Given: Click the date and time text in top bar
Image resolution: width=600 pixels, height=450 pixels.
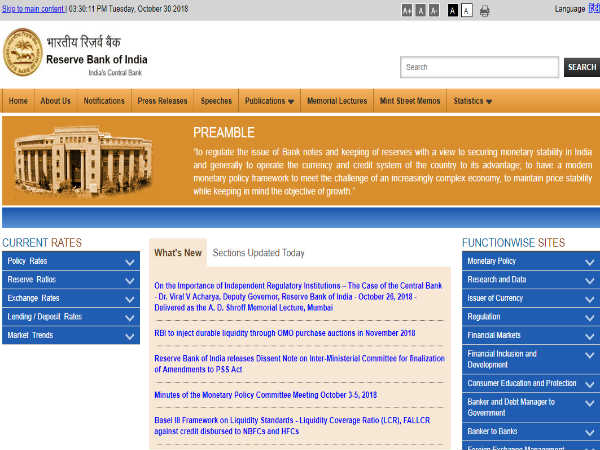Looking at the screenshot, I should click(129, 9).
